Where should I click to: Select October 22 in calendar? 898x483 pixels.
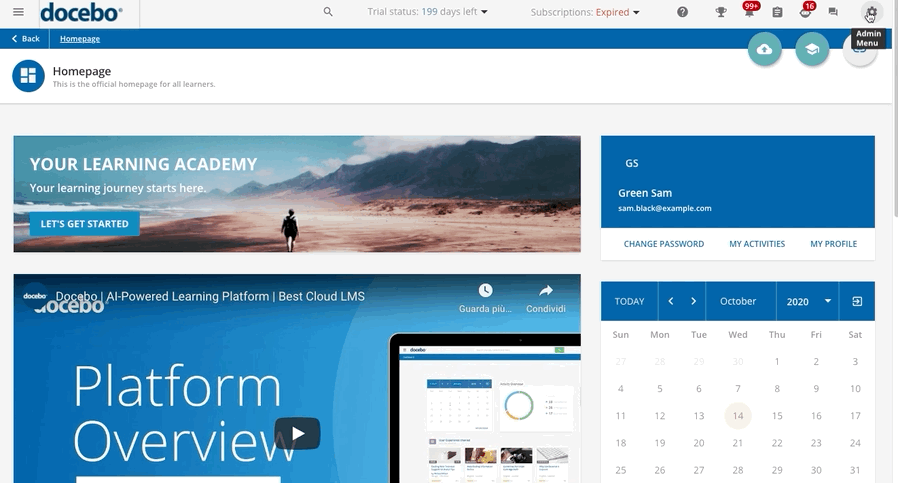(777, 443)
